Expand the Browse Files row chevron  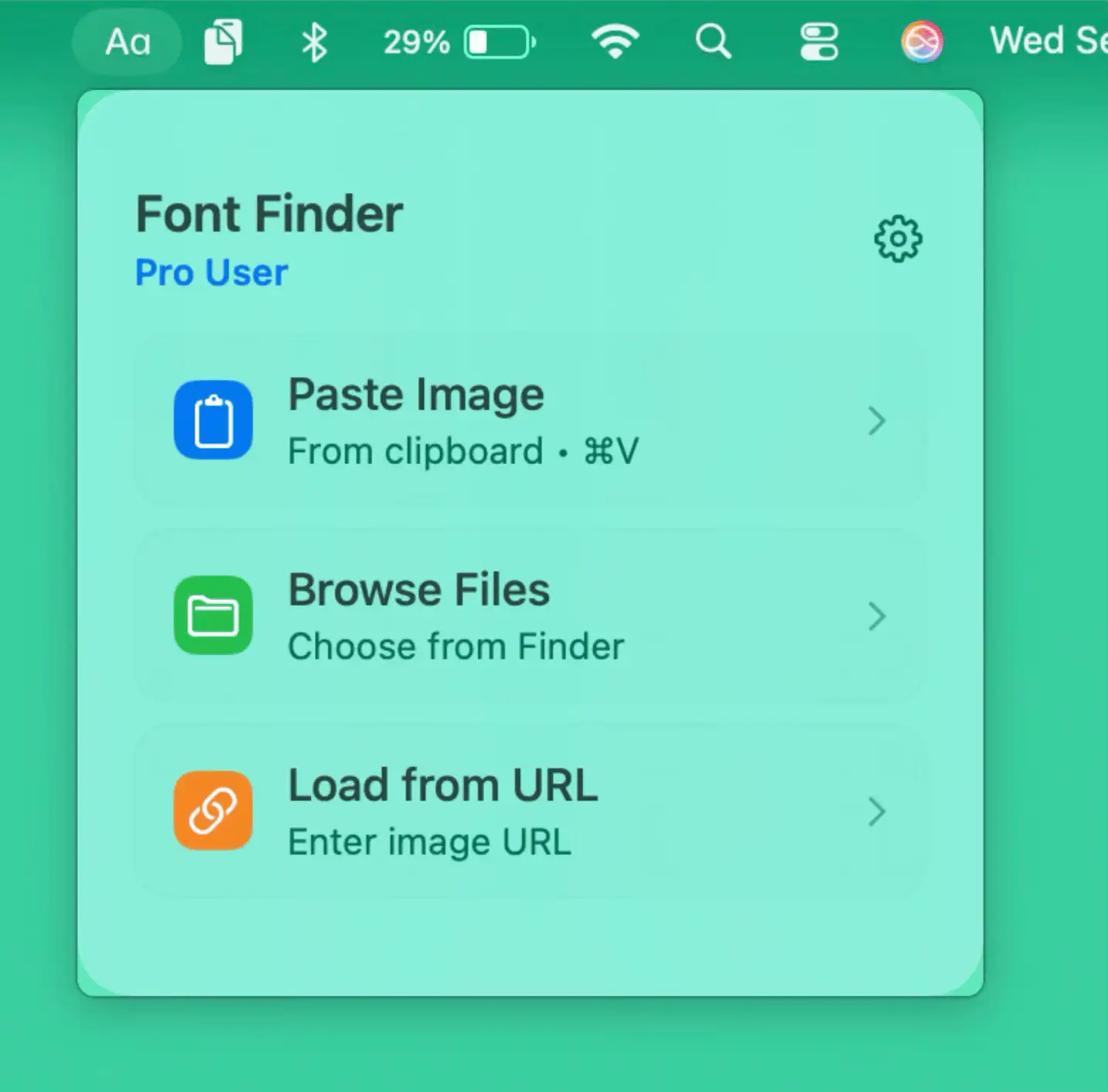(876, 616)
